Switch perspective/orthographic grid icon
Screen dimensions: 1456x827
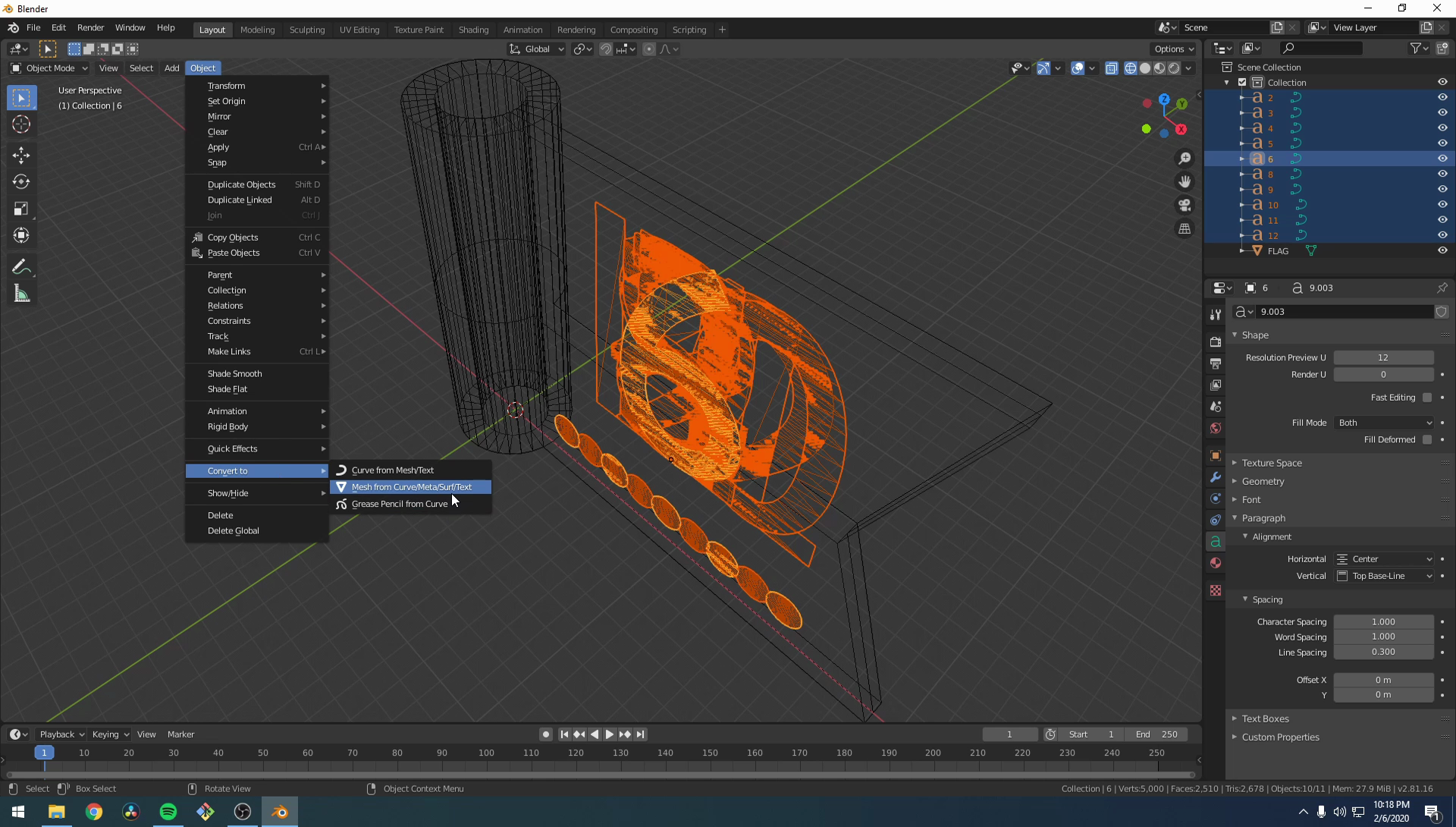tap(1185, 229)
